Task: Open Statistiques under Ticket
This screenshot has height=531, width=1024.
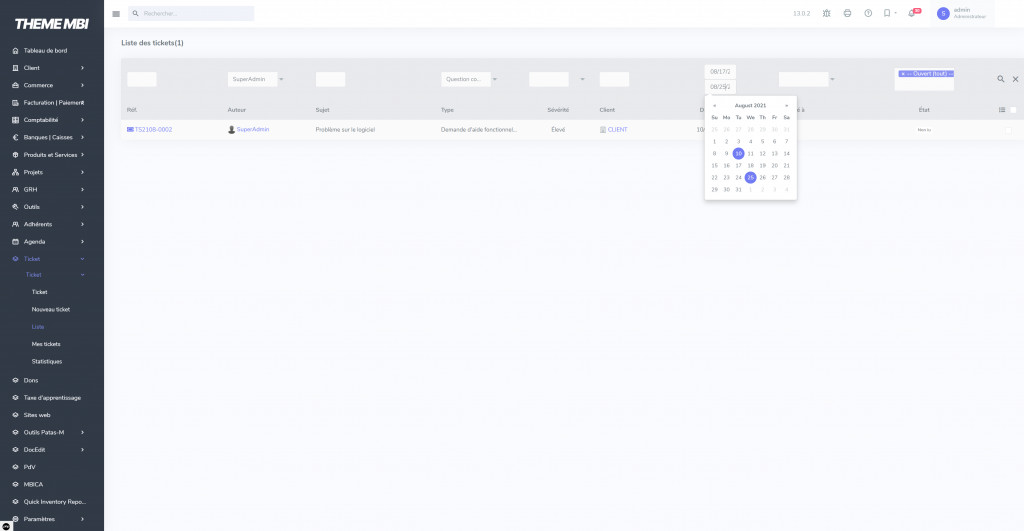Action: (x=47, y=362)
